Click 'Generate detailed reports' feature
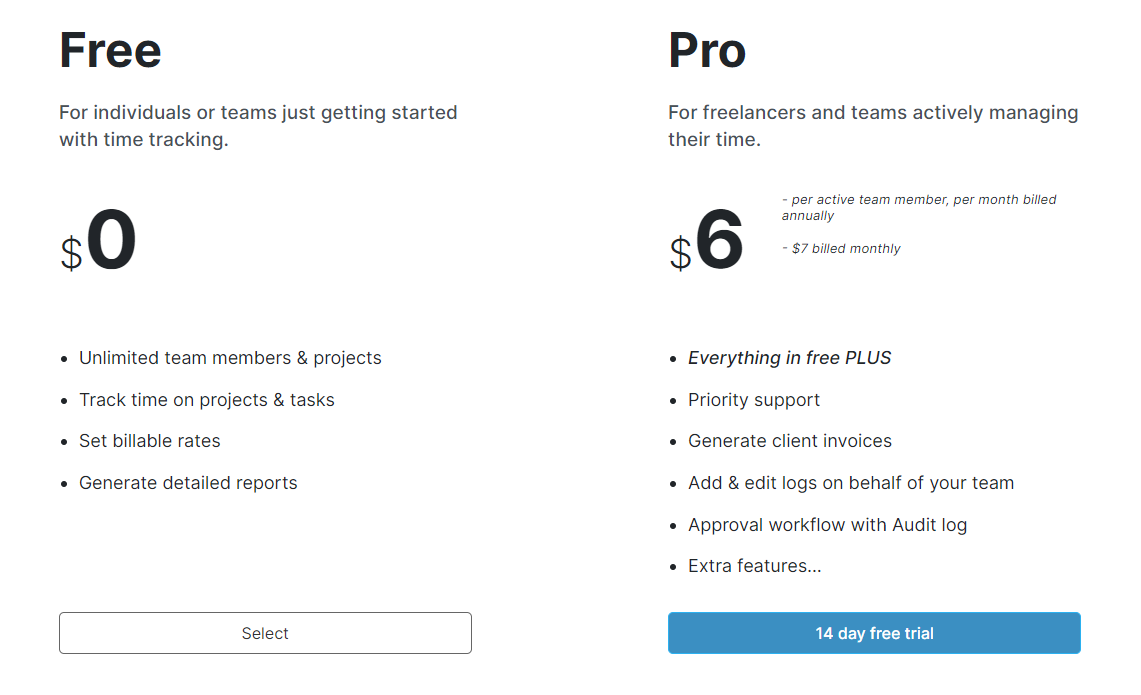The height and width of the screenshot is (695, 1141). tap(188, 483)
